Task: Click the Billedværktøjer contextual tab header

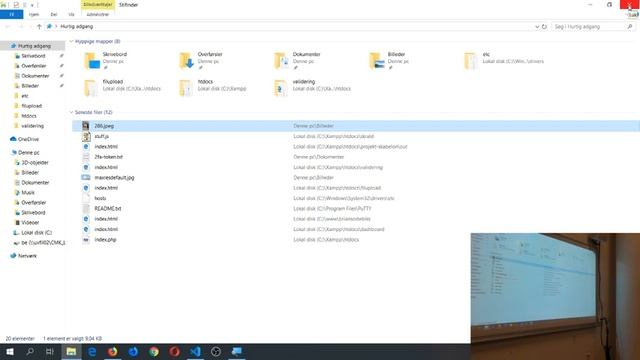Action: click(x=98, y=4)
